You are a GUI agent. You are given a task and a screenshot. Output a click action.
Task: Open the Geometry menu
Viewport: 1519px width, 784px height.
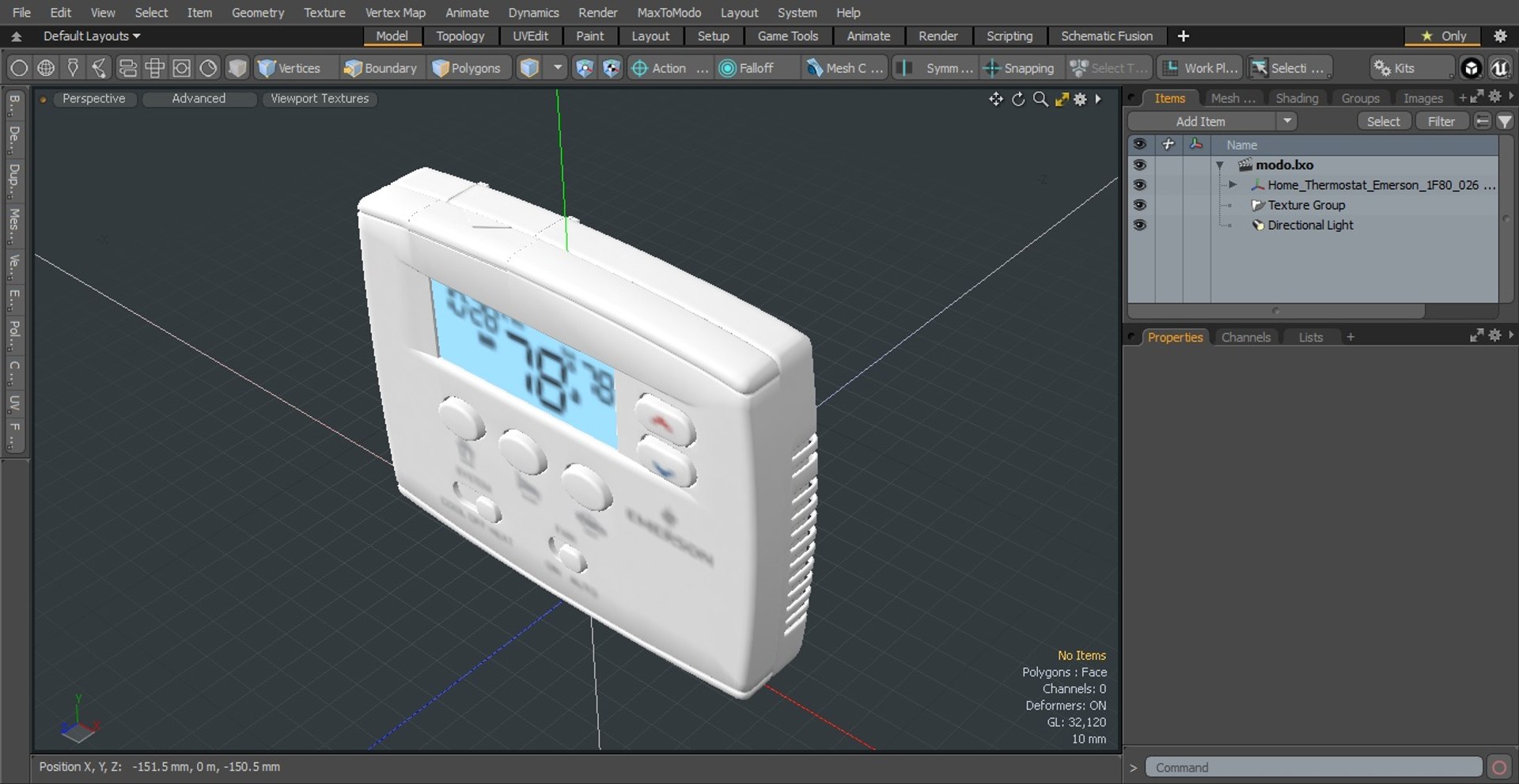coord(257,13)
